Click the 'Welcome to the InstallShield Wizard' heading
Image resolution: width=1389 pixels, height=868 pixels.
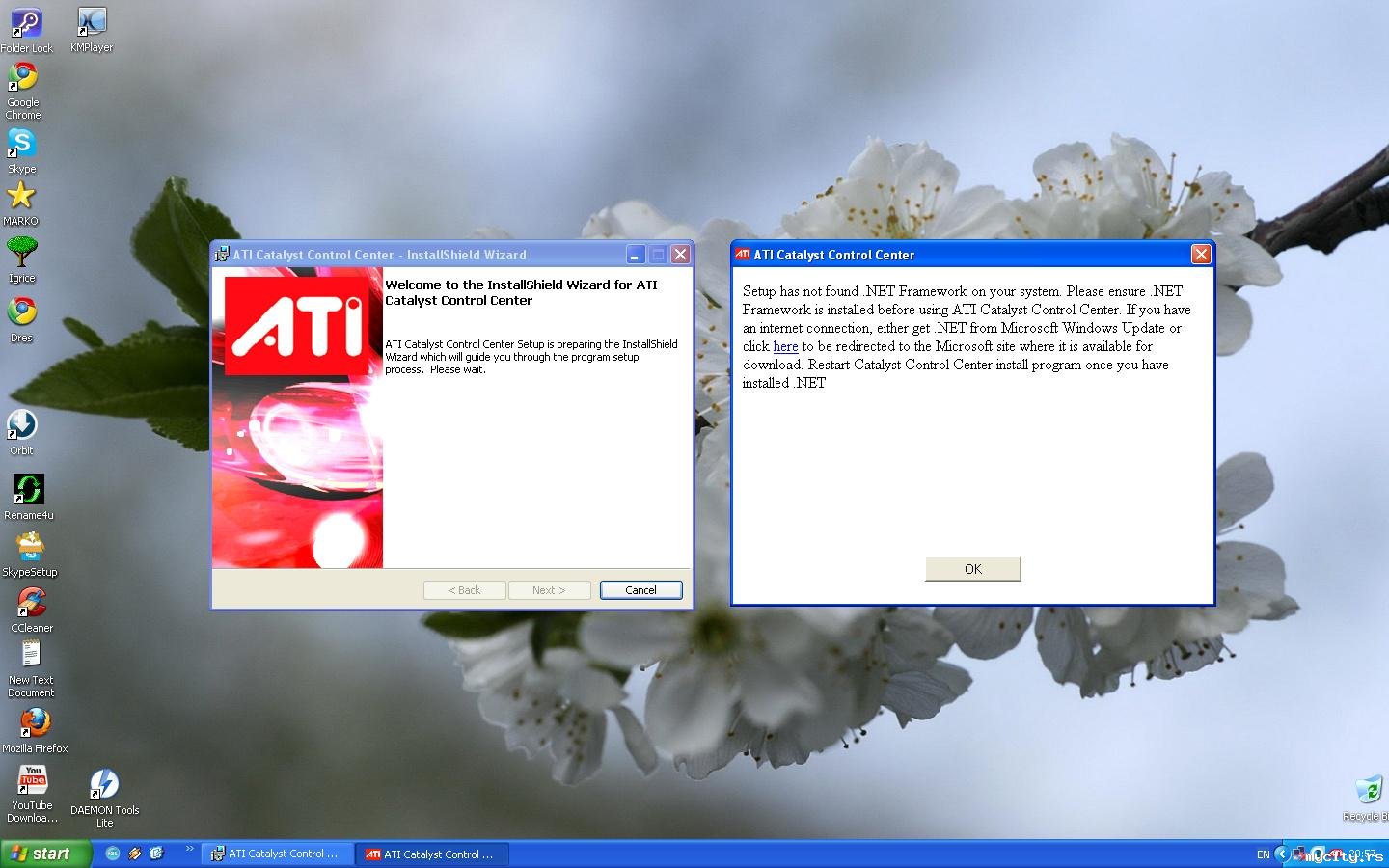[521, 292]
